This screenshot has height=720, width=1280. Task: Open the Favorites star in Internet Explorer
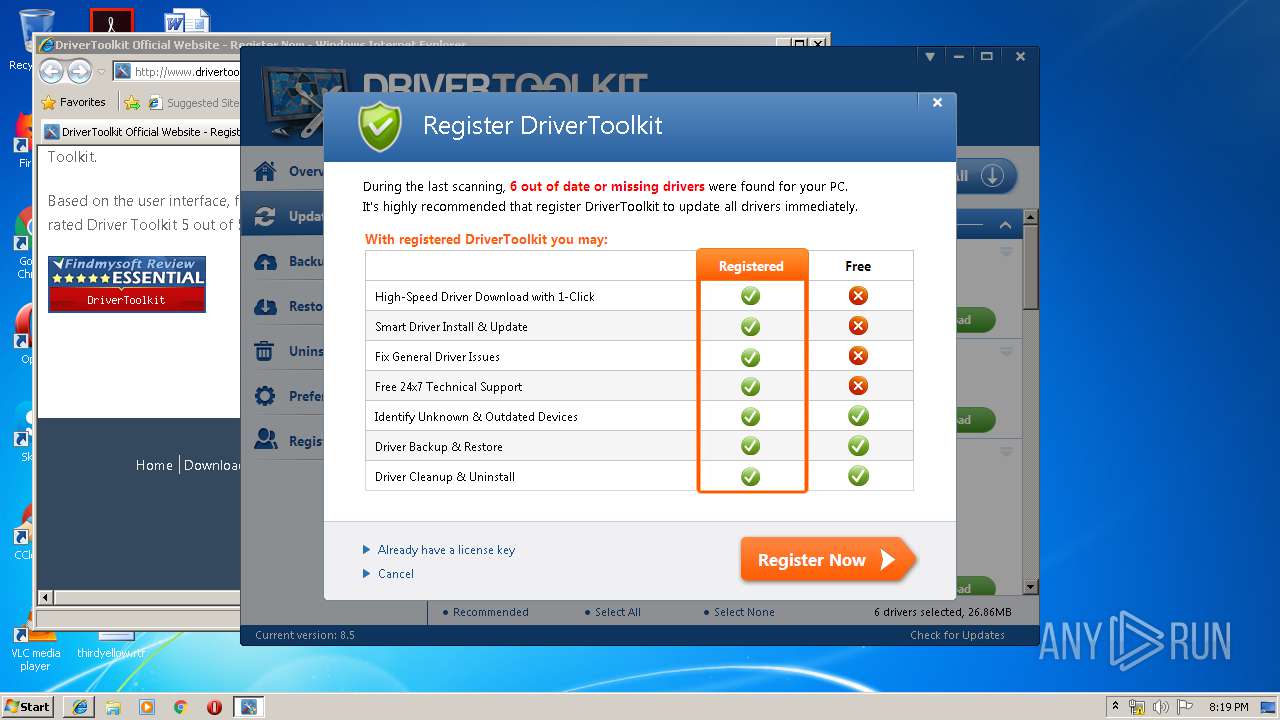point(73,102)
